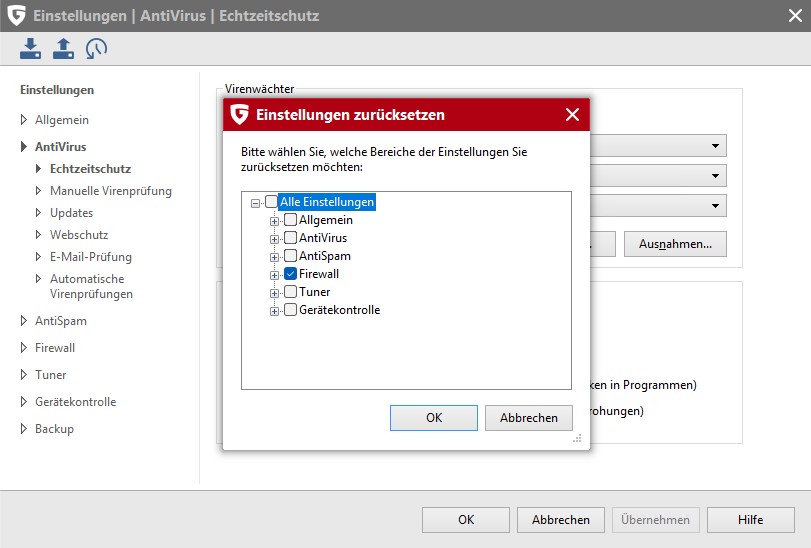The width and height of the screenshot is (811, 548).
Task: Click the shield logo in the reset dialog header
Action: point(239,114)
